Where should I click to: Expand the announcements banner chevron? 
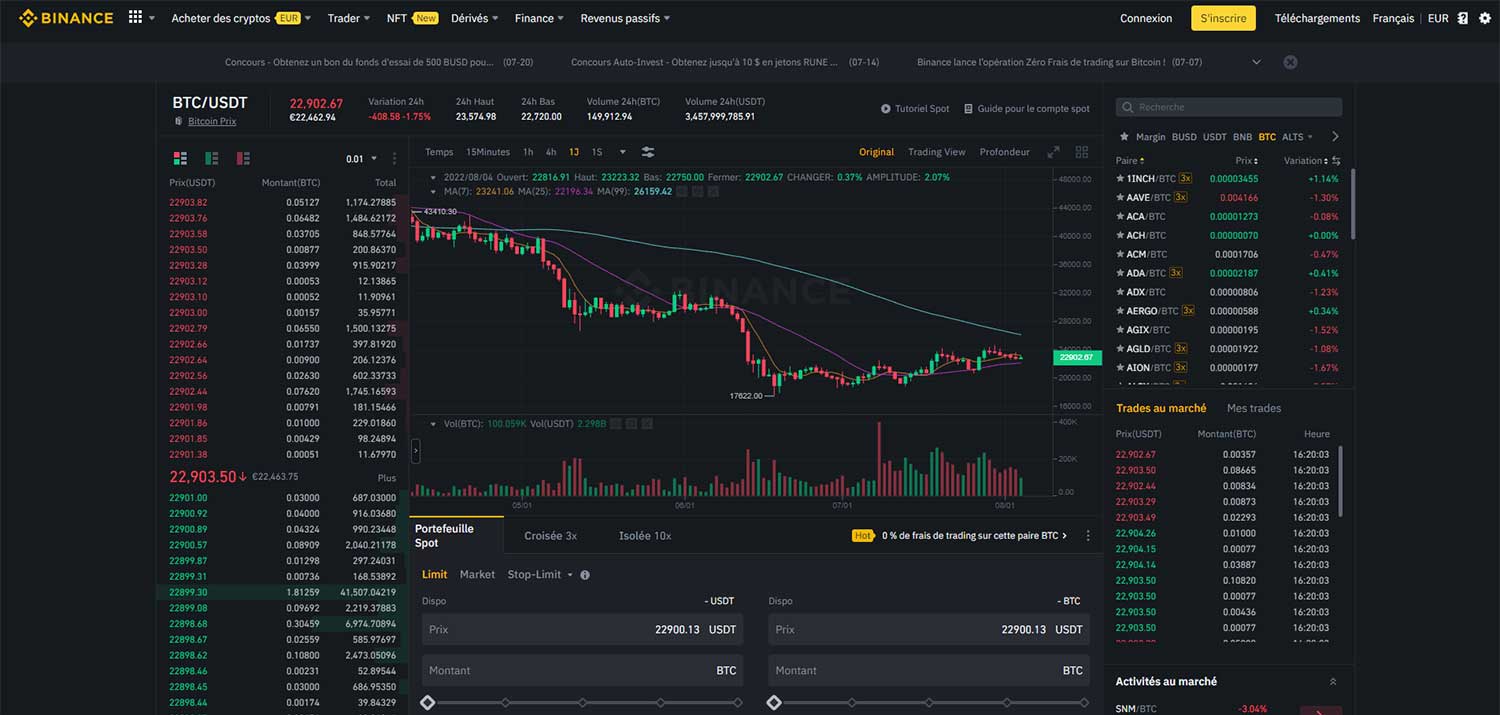point(1257,62)
